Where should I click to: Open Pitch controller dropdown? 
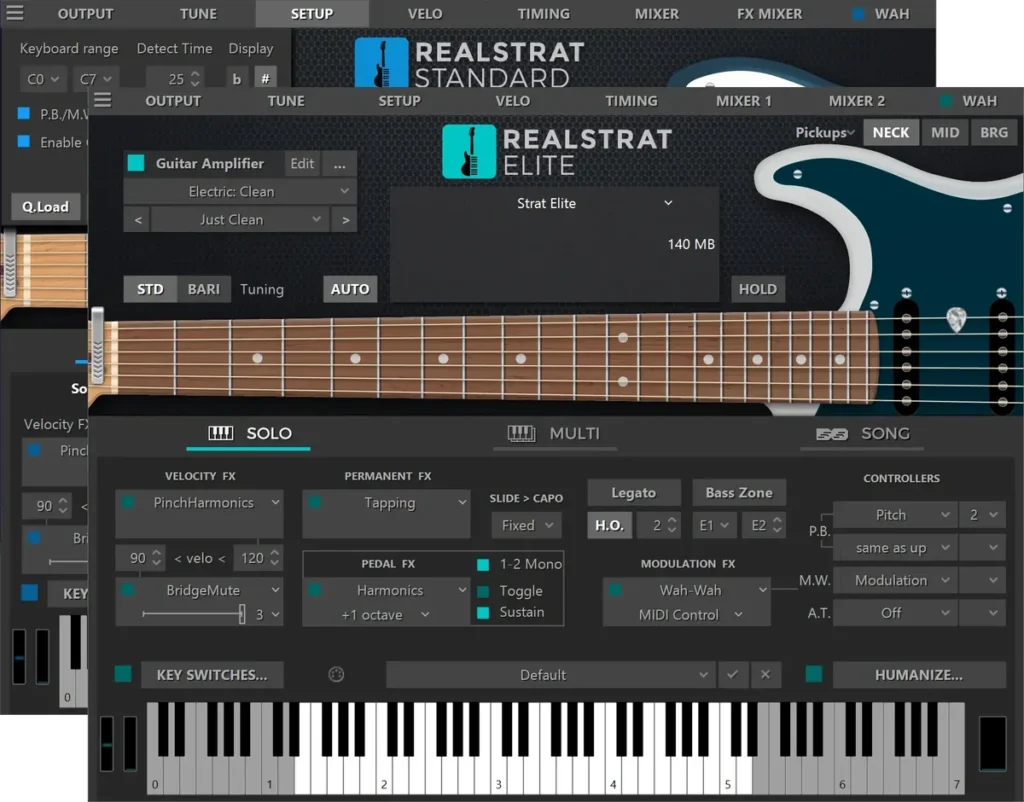point(895,515)
